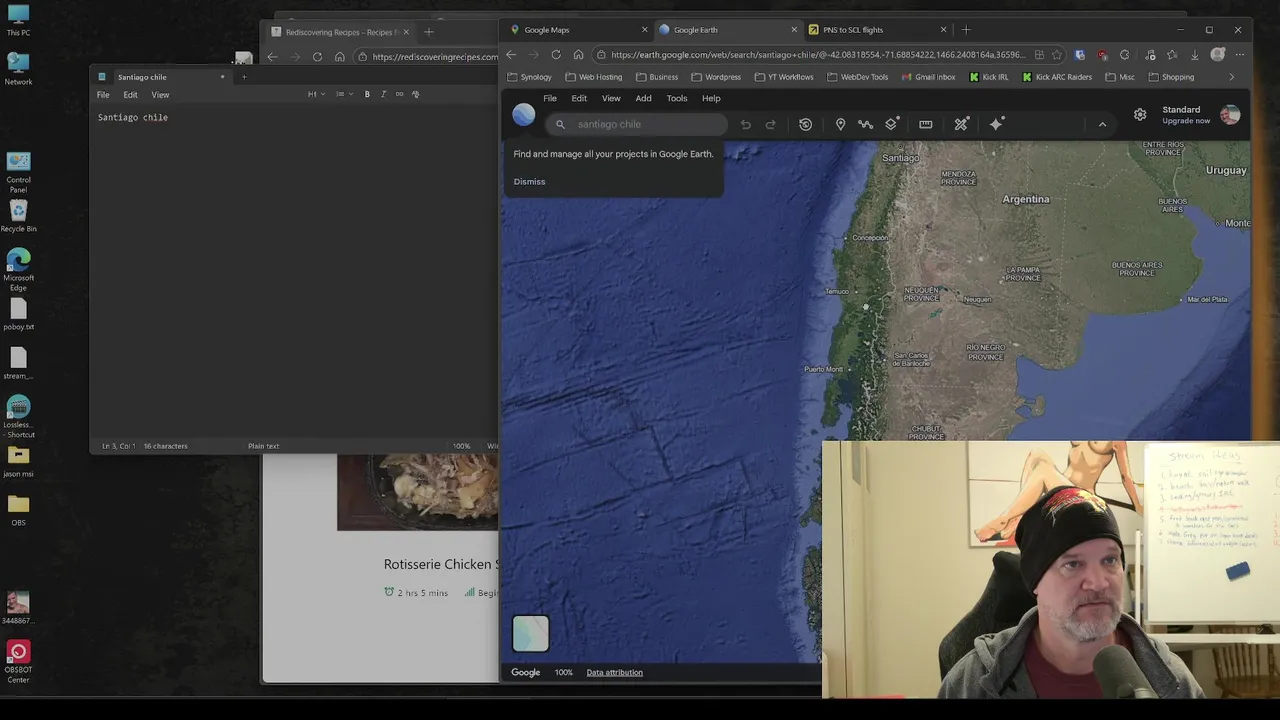The height and width of the screenshot is (720, 1280).
Task: Open the File menu in Notepad
Action: coord(103,95)
